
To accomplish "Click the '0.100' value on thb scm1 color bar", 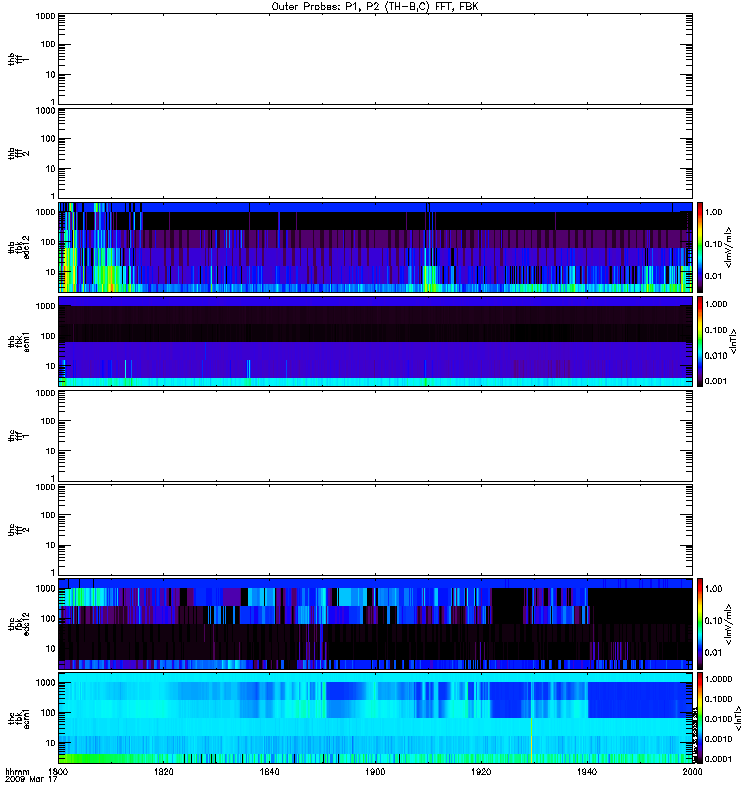I will pos(716,330).
